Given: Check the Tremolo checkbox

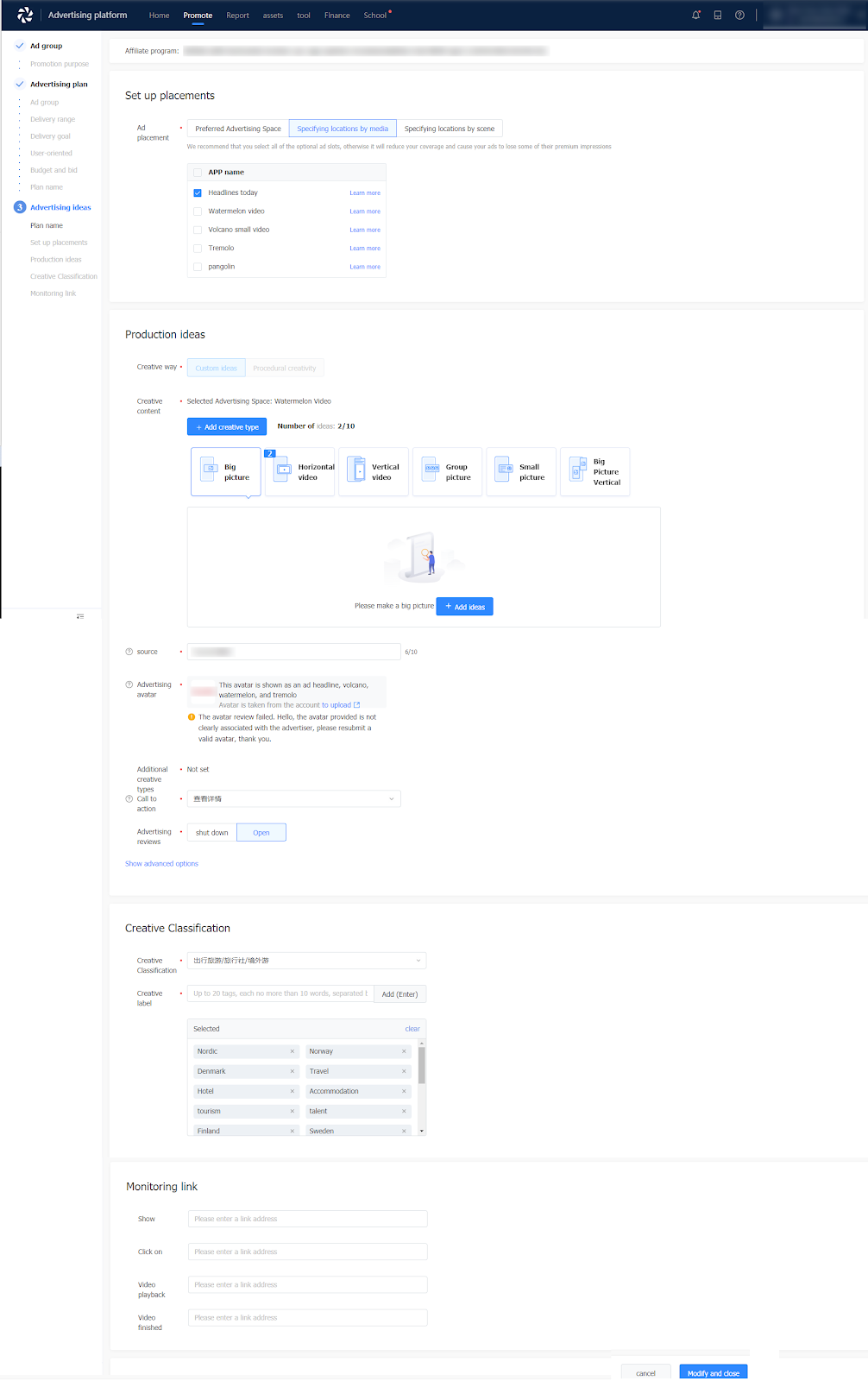Looking at the screenshot, I should coord(198,249).
